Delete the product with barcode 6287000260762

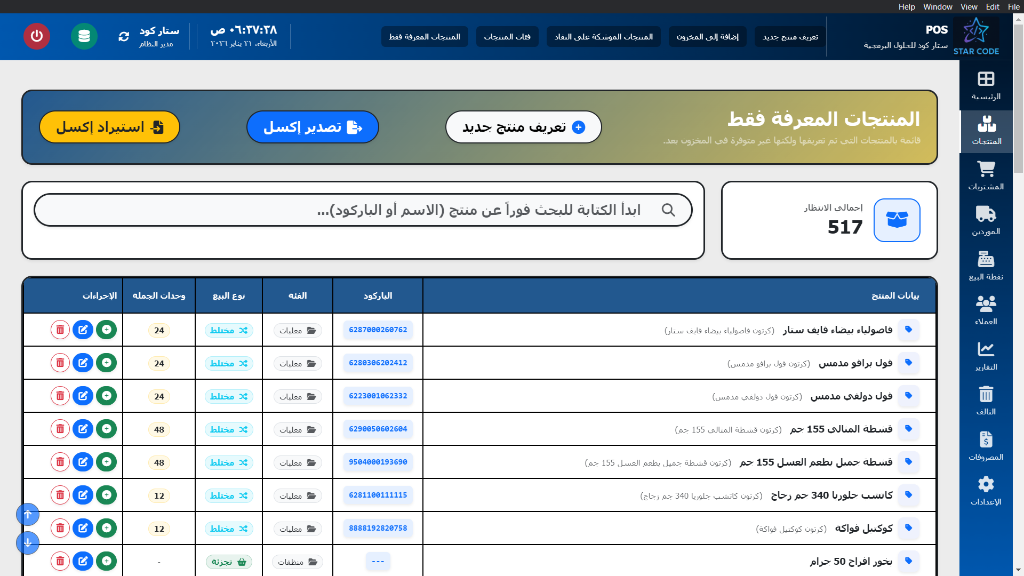[x=60, y=330]
